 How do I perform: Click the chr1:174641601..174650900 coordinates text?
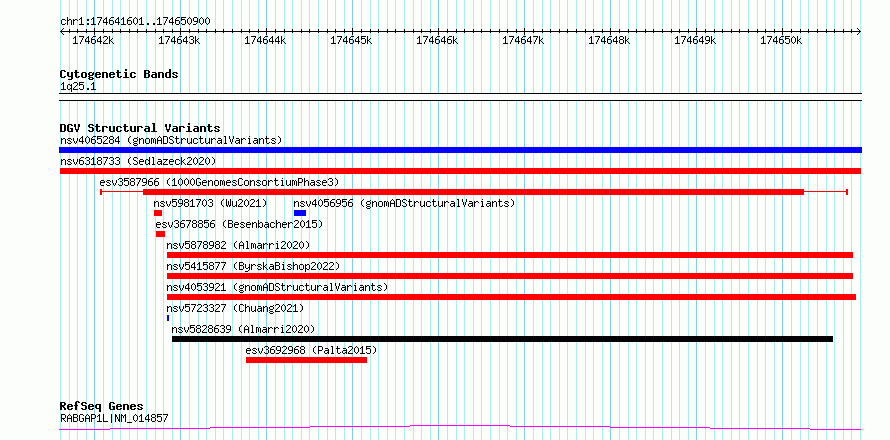[135, 22]
